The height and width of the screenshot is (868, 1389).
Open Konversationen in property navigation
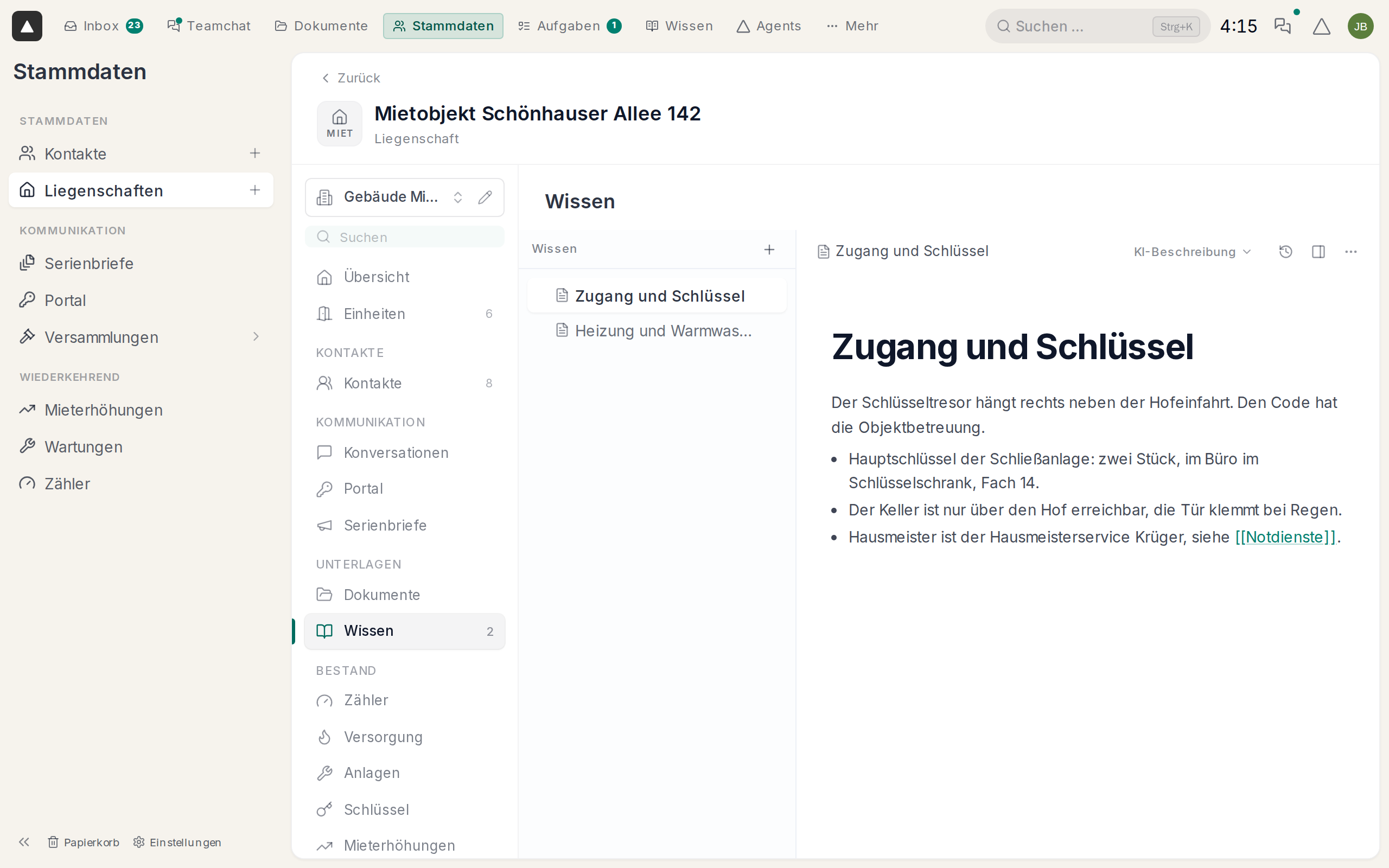click(405, 453)
